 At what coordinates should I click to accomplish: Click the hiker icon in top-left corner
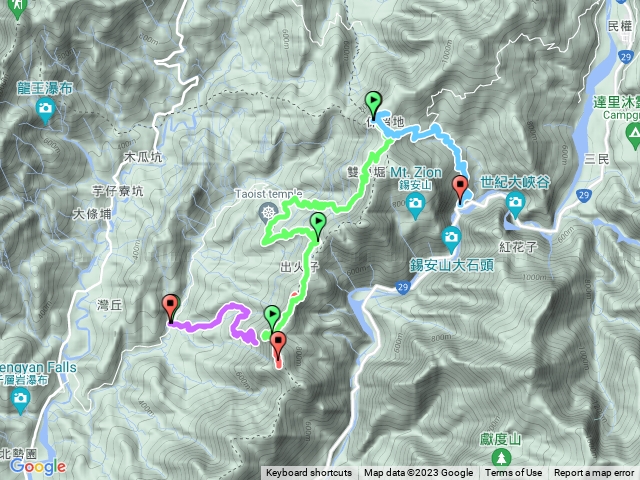point(17,7)
